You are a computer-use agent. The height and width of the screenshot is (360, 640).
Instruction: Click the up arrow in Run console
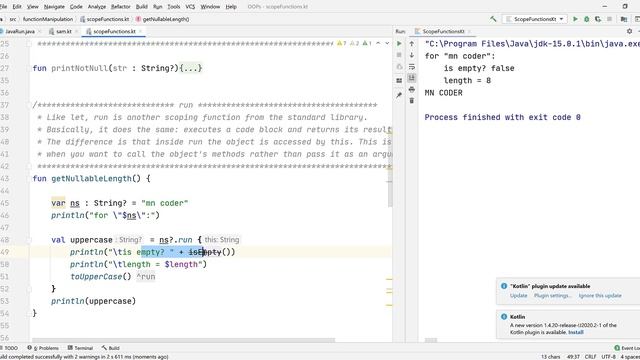(411, 44)
